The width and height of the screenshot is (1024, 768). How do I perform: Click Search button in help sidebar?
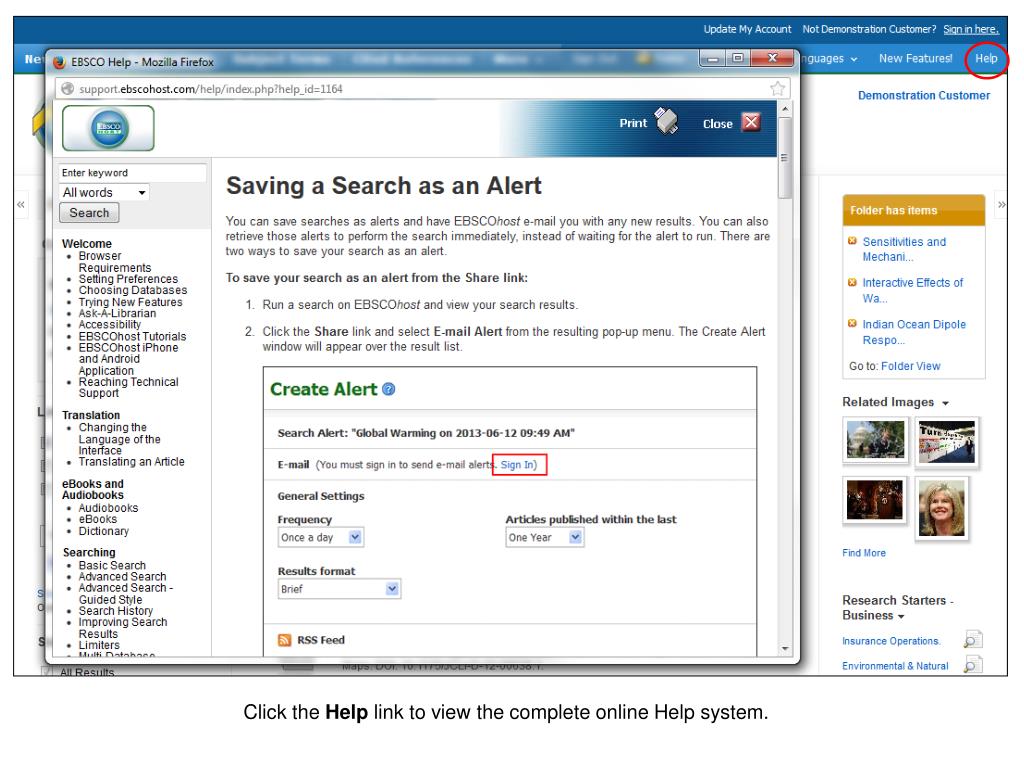[x=89, y=213]
